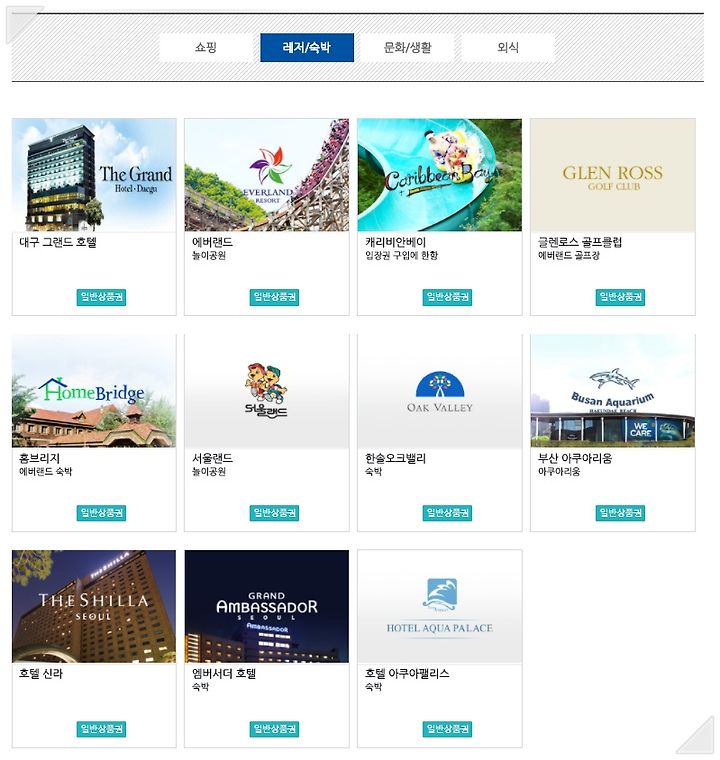
Task: Click The Shilla Seoul hotel image
Action: pyautogui.click(x=94, y=606)
